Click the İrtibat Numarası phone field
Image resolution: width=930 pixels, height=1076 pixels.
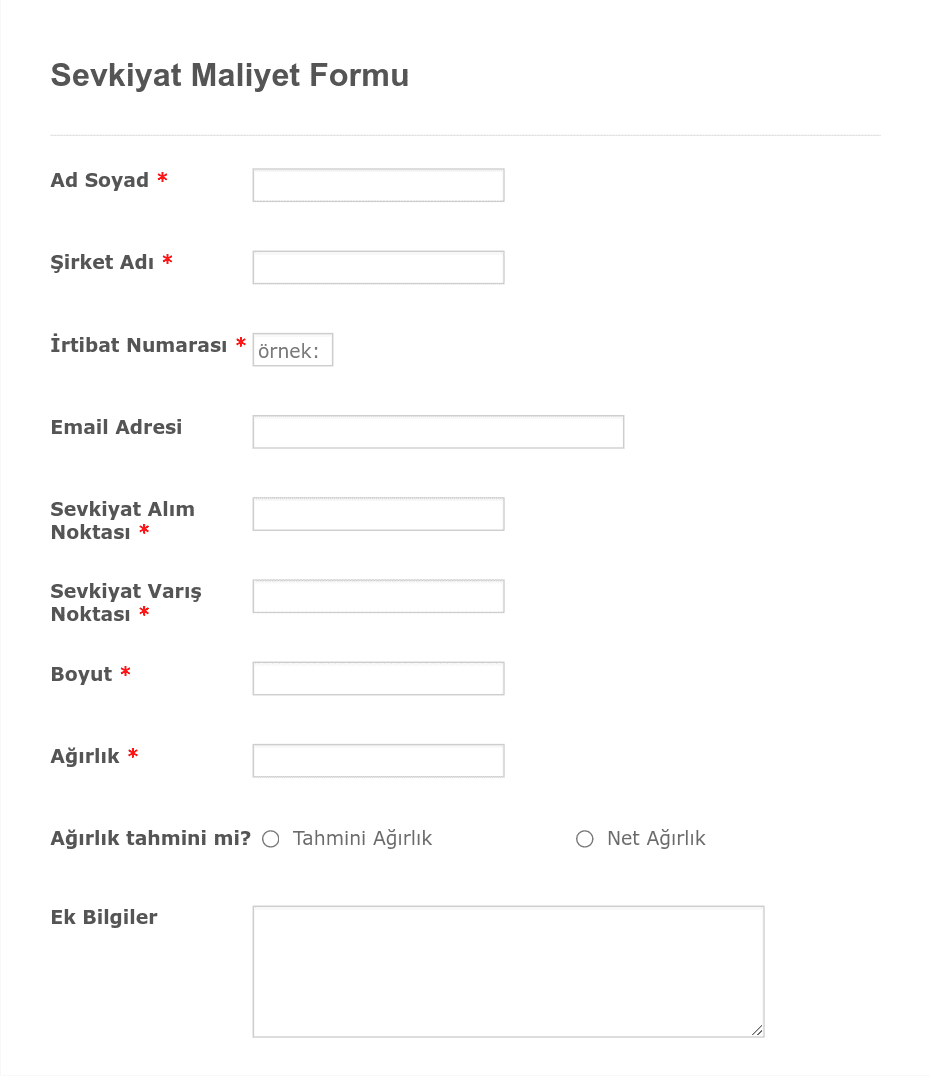292,350
